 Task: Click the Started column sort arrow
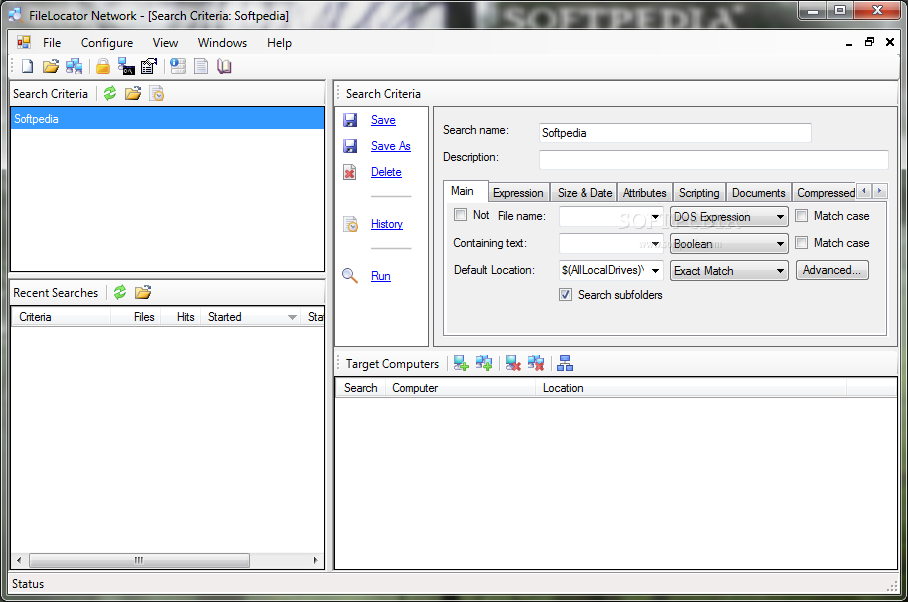pos(292,317)
